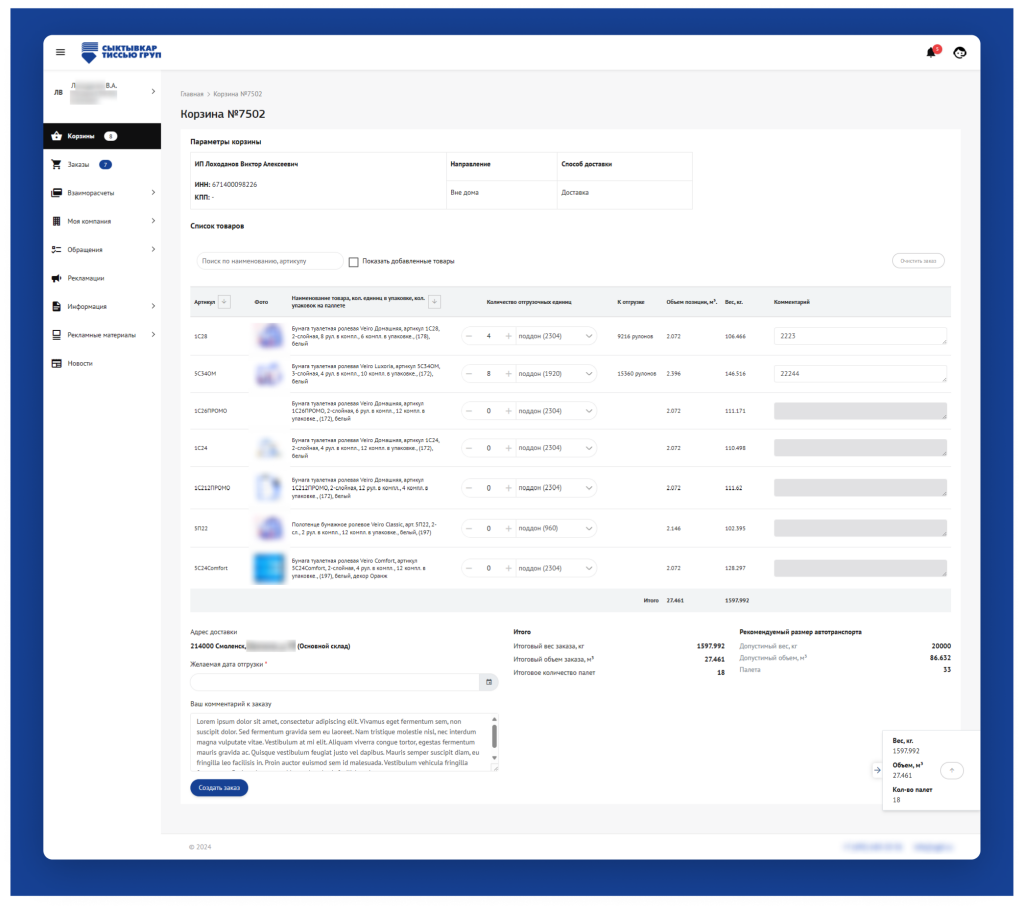1024x911 pixels.
Task: Open the shipment date calendar icon
Action: [x=488, y=682]
